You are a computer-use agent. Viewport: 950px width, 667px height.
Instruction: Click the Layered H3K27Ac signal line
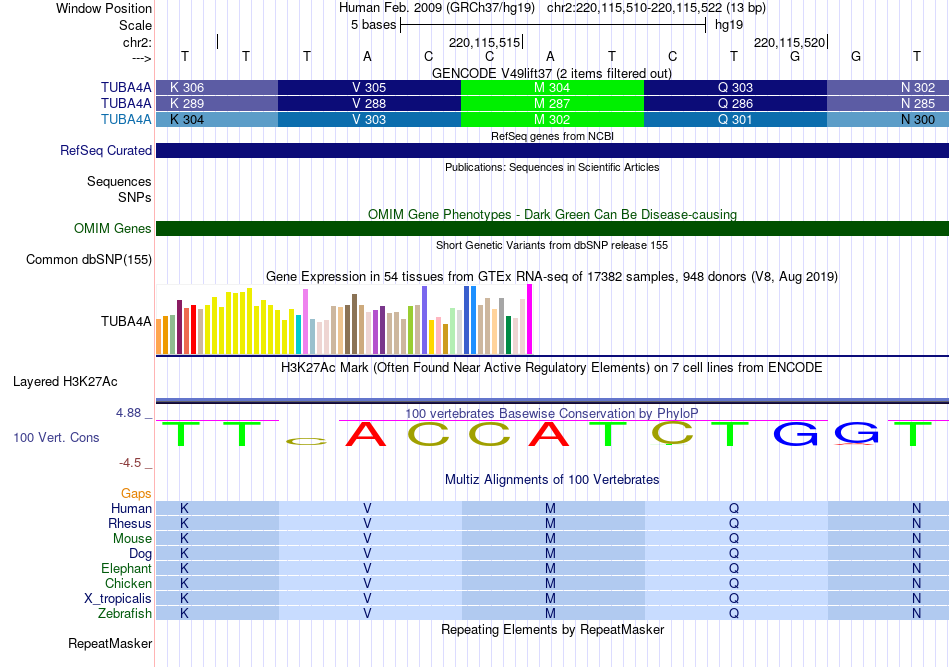pos(552,400)
